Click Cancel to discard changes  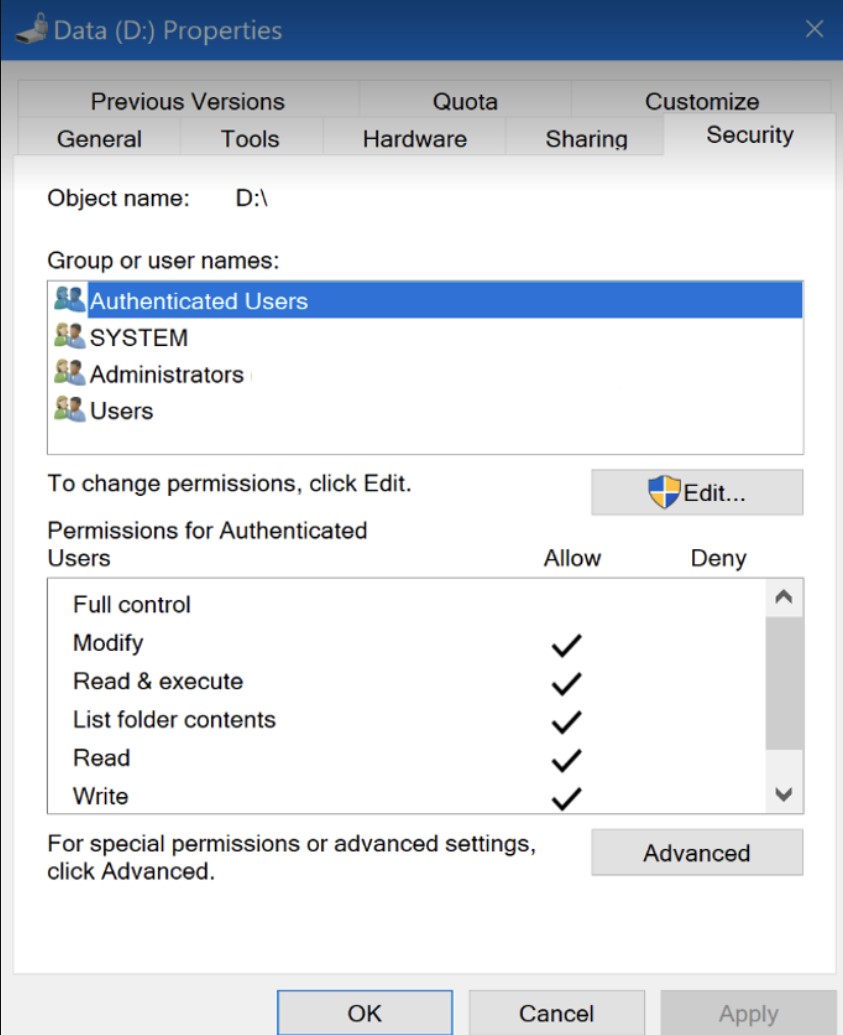click(x=556, y=1013)
